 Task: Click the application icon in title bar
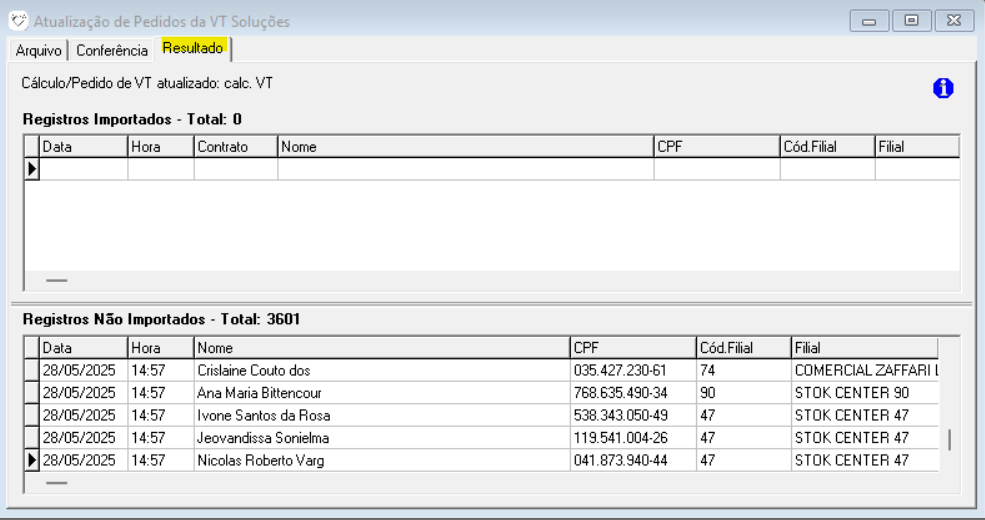[x=18, y=21]
